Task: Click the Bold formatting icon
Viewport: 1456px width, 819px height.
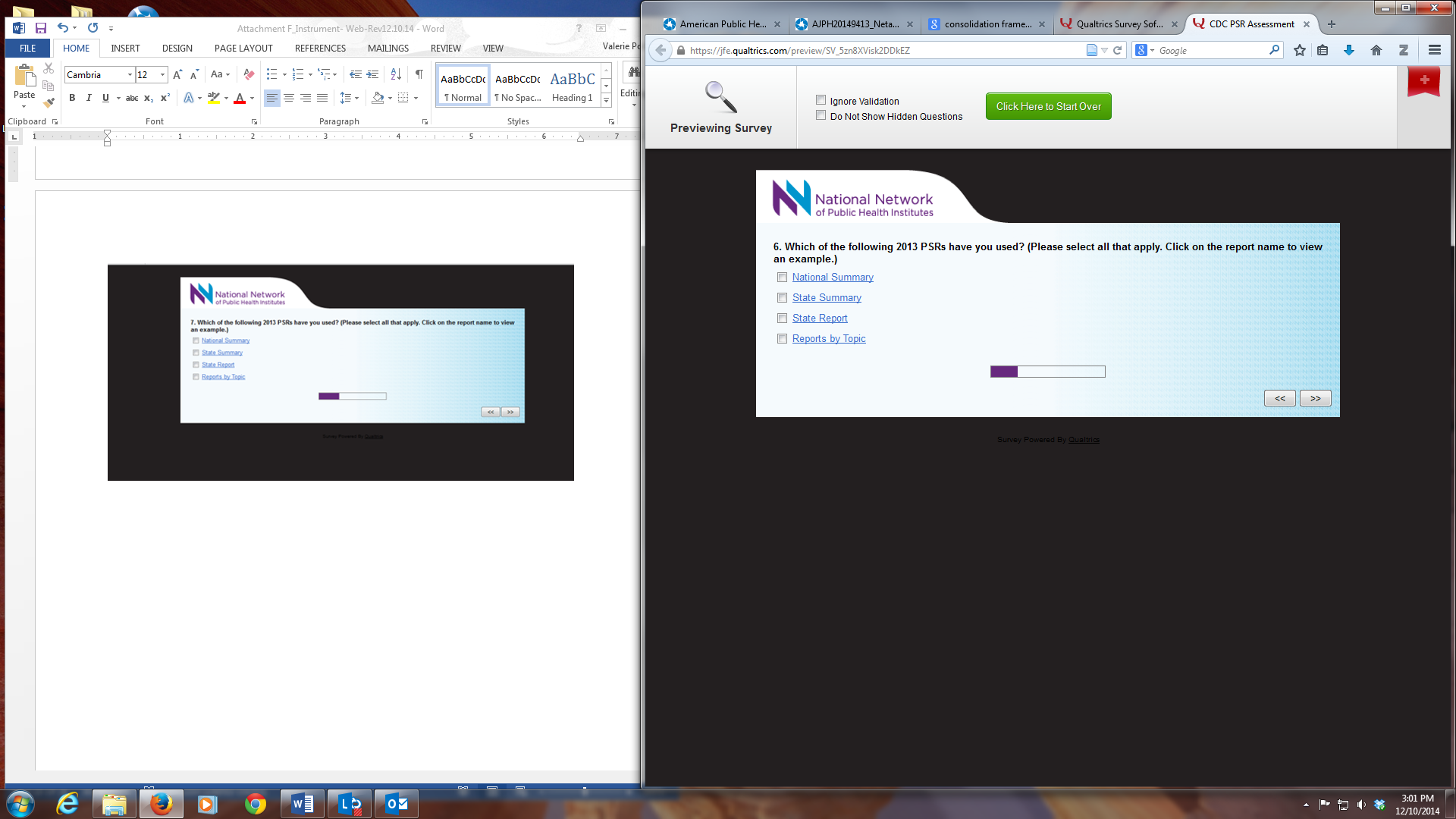Action: (72, 98)
